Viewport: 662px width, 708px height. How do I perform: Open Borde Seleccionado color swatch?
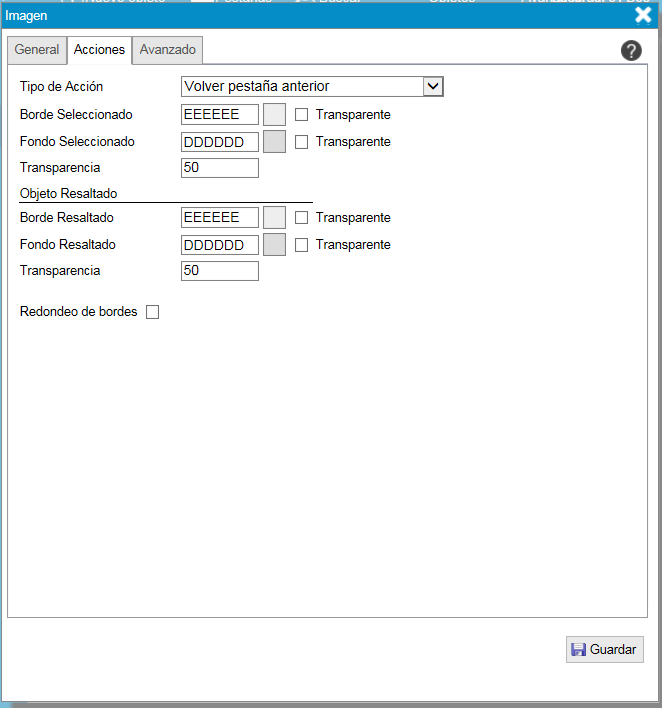point(274,115)
